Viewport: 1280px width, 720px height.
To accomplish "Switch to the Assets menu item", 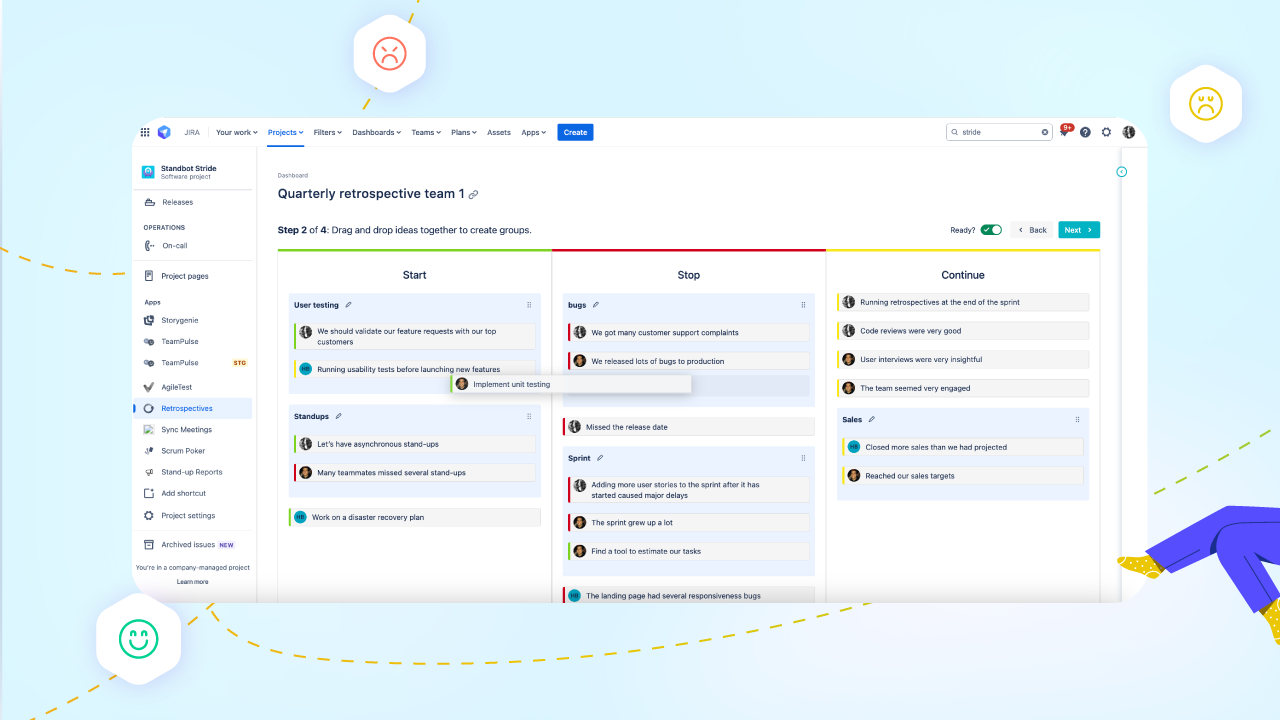I will (499, 131).
